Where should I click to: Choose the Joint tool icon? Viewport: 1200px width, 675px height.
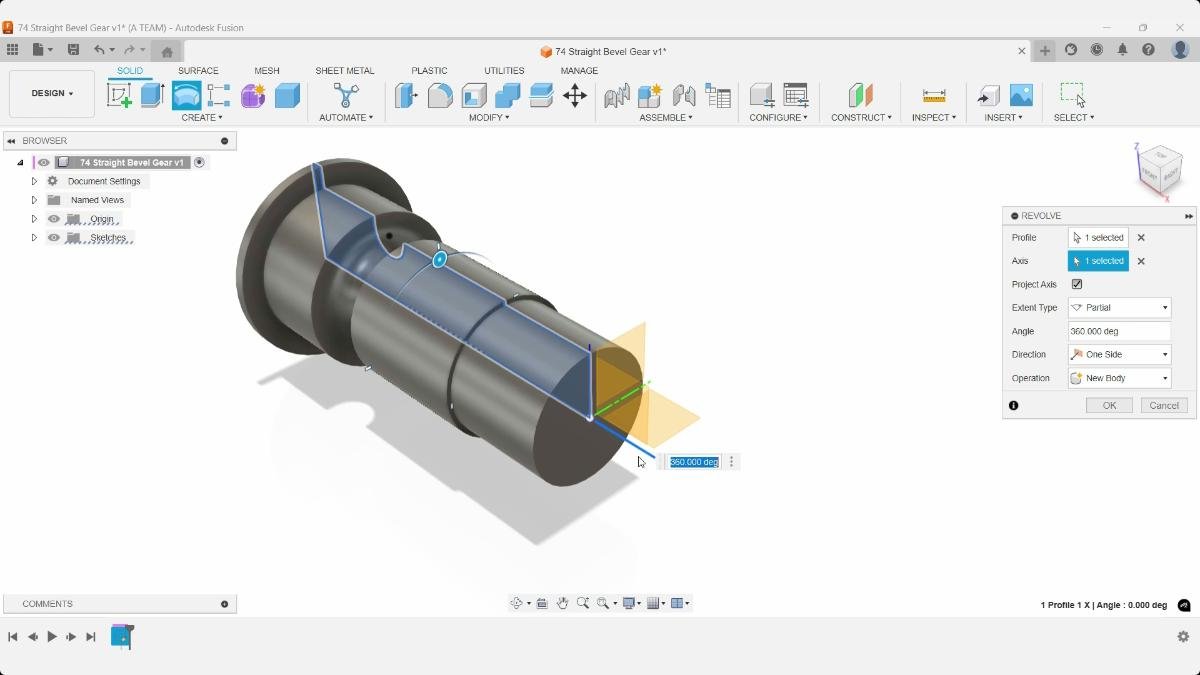point(684,95)
